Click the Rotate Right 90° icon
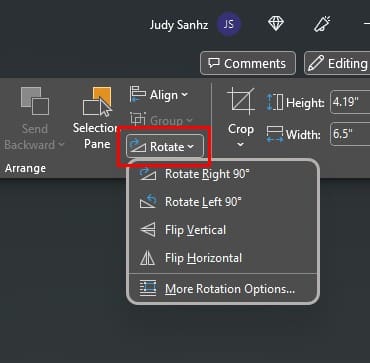Viewport: 370px width, 363px height. [x=148, y=174]
